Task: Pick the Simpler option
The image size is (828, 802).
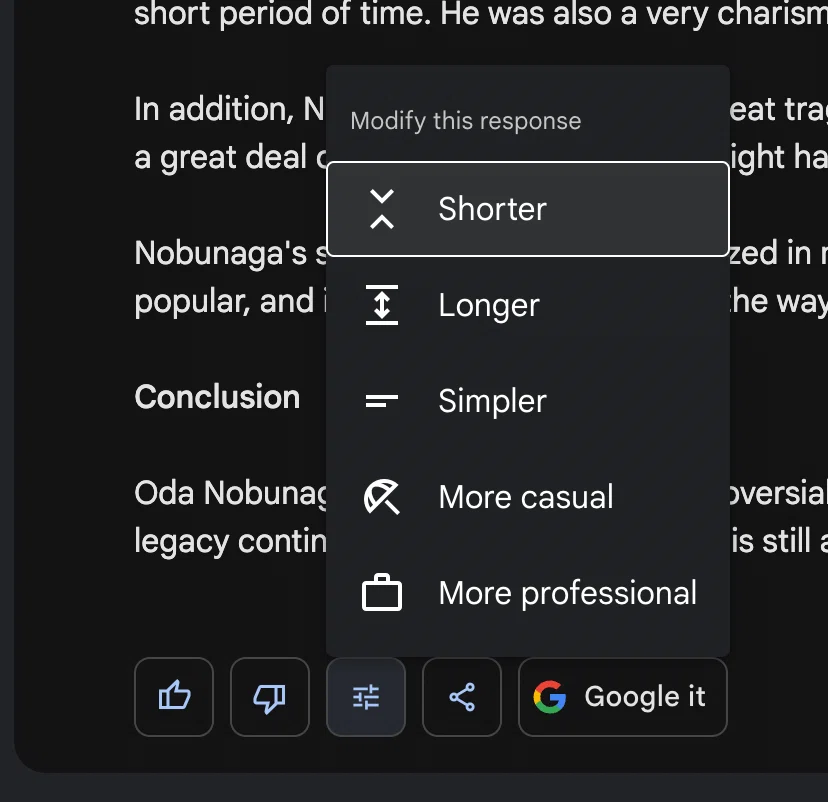Action: (528, 401)
